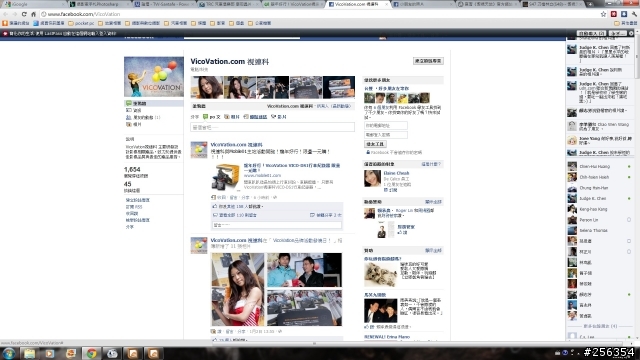
Task: Open the file explorer taskbar icon
Action: tap(29, 353)
